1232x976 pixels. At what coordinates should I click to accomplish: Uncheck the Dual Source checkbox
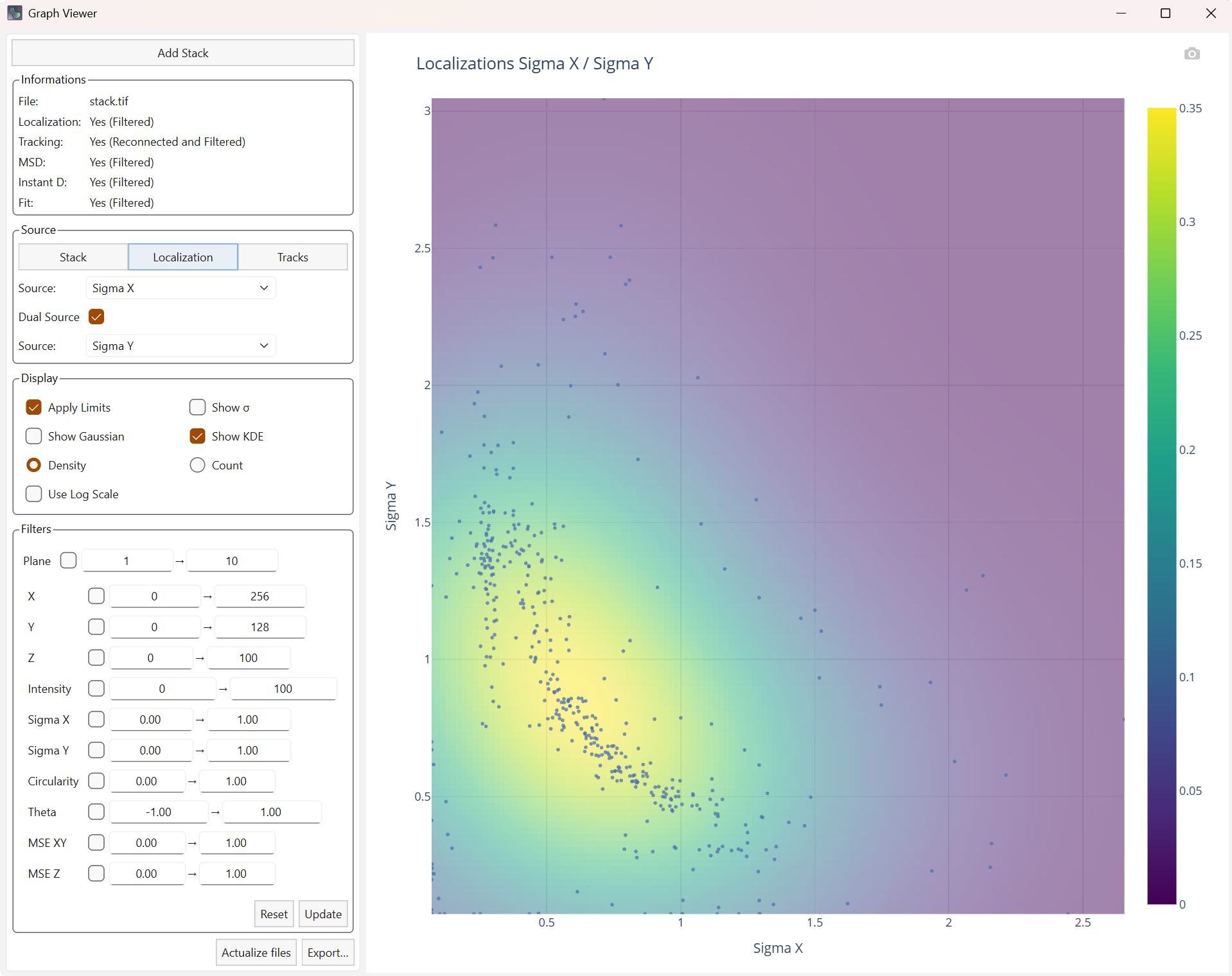click(96, 317)
